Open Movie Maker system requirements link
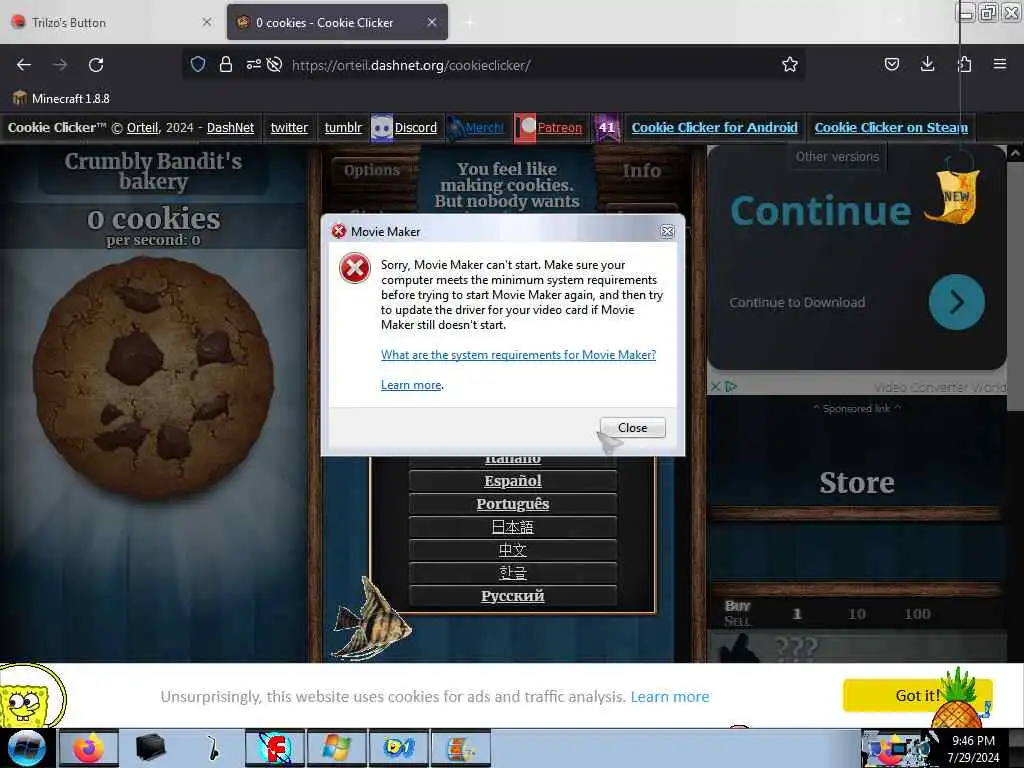 pyautogui.click(x=519, y=355)
